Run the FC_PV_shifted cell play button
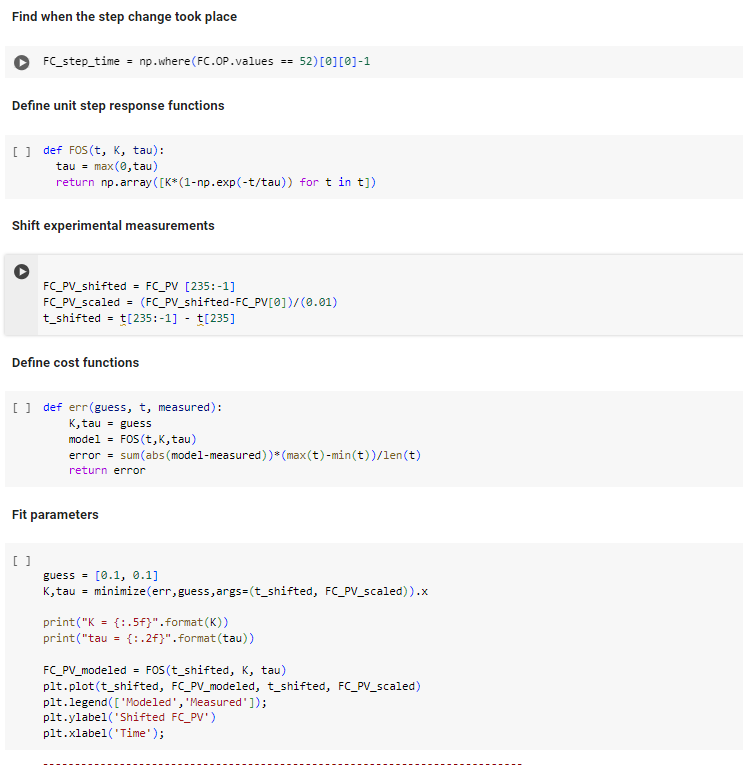The image size is (743, 765). [21, 272]
